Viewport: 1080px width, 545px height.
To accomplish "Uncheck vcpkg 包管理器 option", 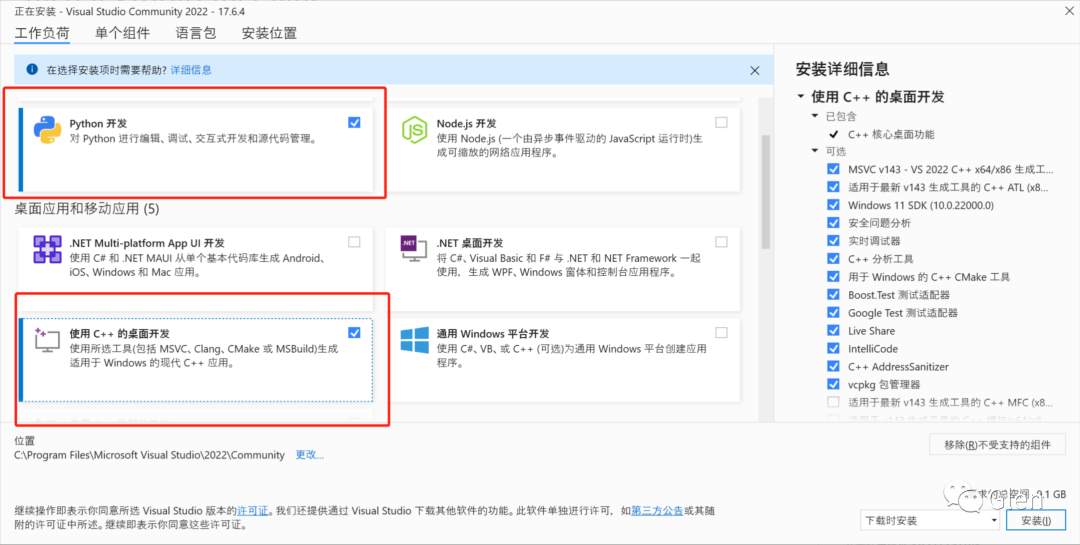I will (x=833, y=384).
